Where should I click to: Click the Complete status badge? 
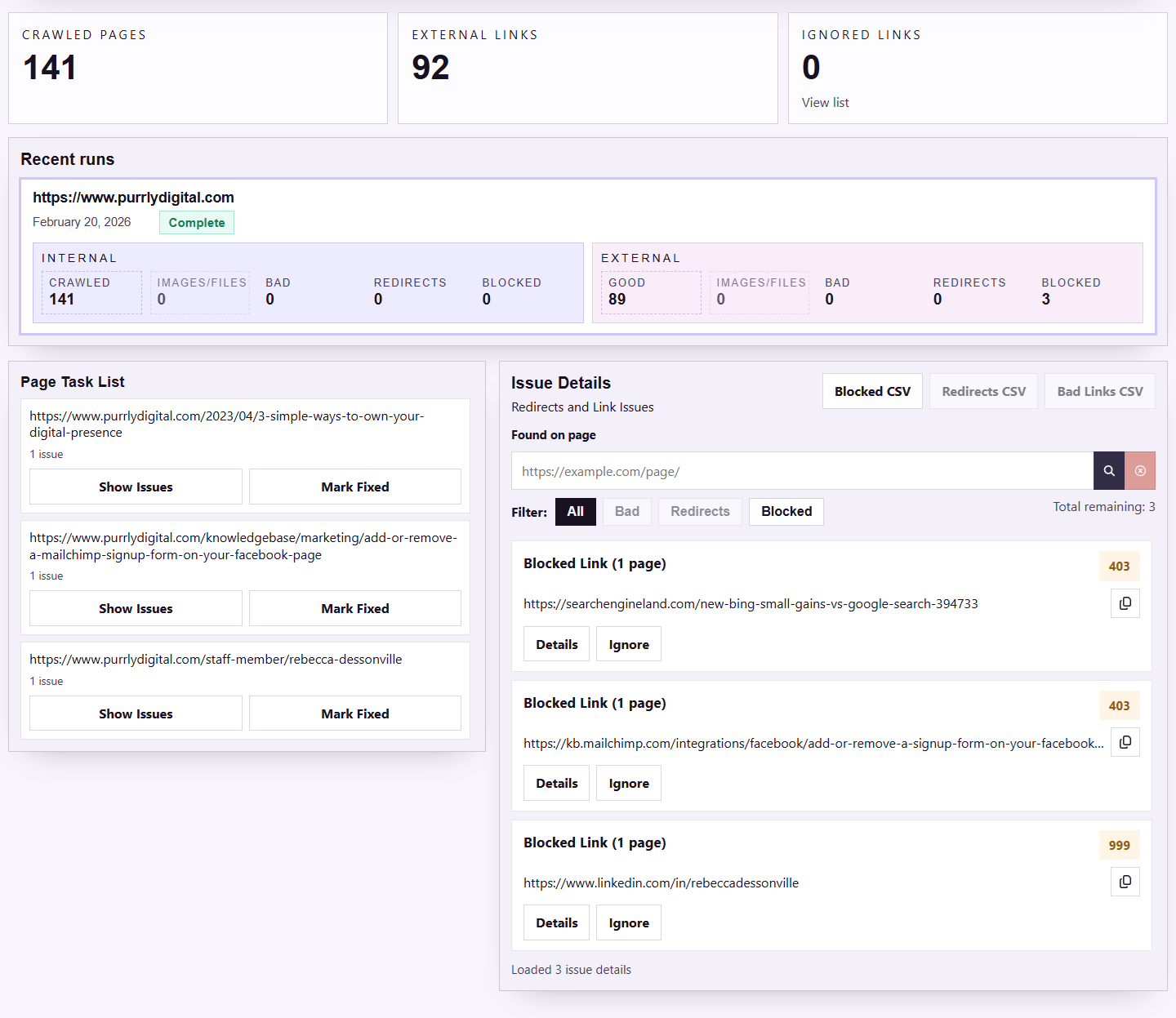[x=196, y=222]
